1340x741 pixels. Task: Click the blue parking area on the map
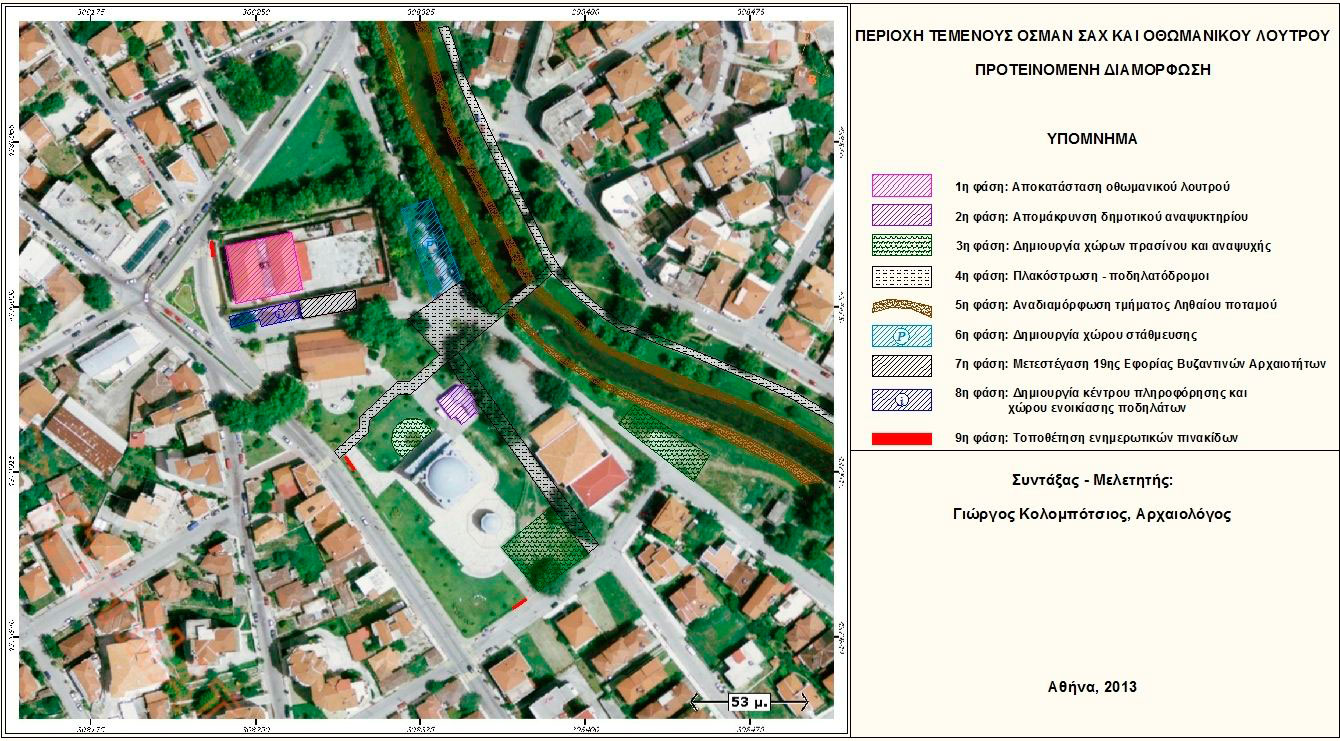(429, 245)
